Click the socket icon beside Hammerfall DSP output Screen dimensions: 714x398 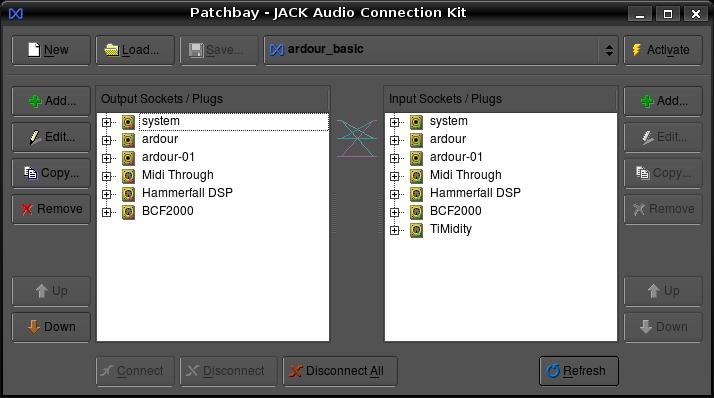(x=128, y=194)
